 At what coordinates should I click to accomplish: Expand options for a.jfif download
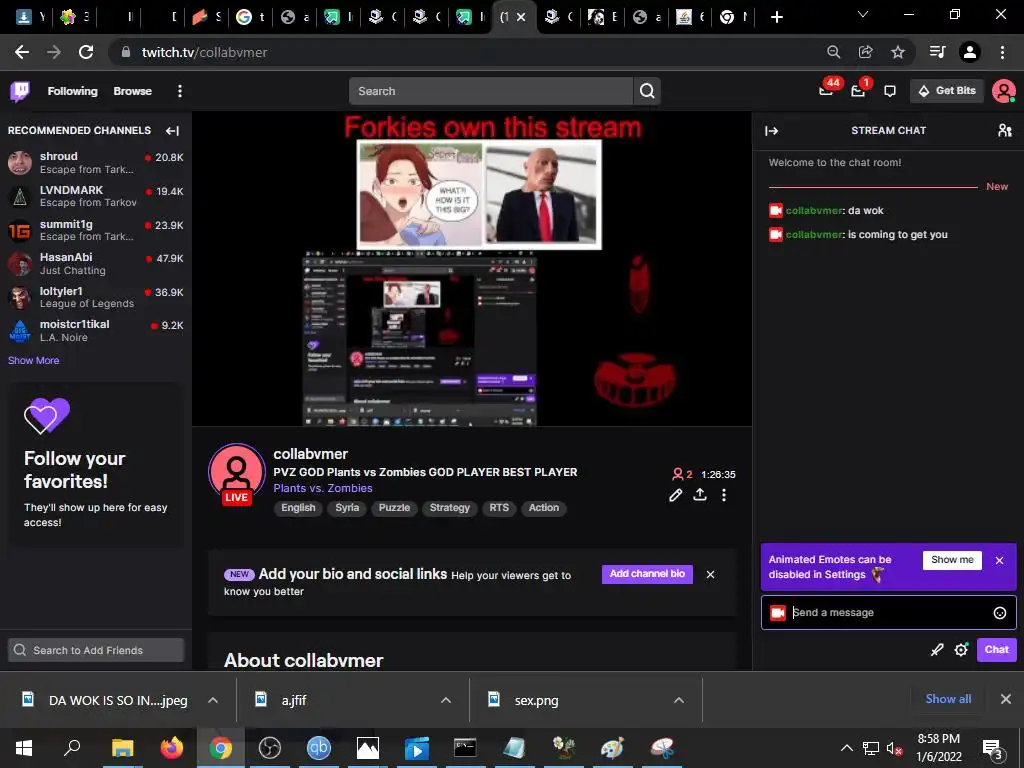click(446, 700)
